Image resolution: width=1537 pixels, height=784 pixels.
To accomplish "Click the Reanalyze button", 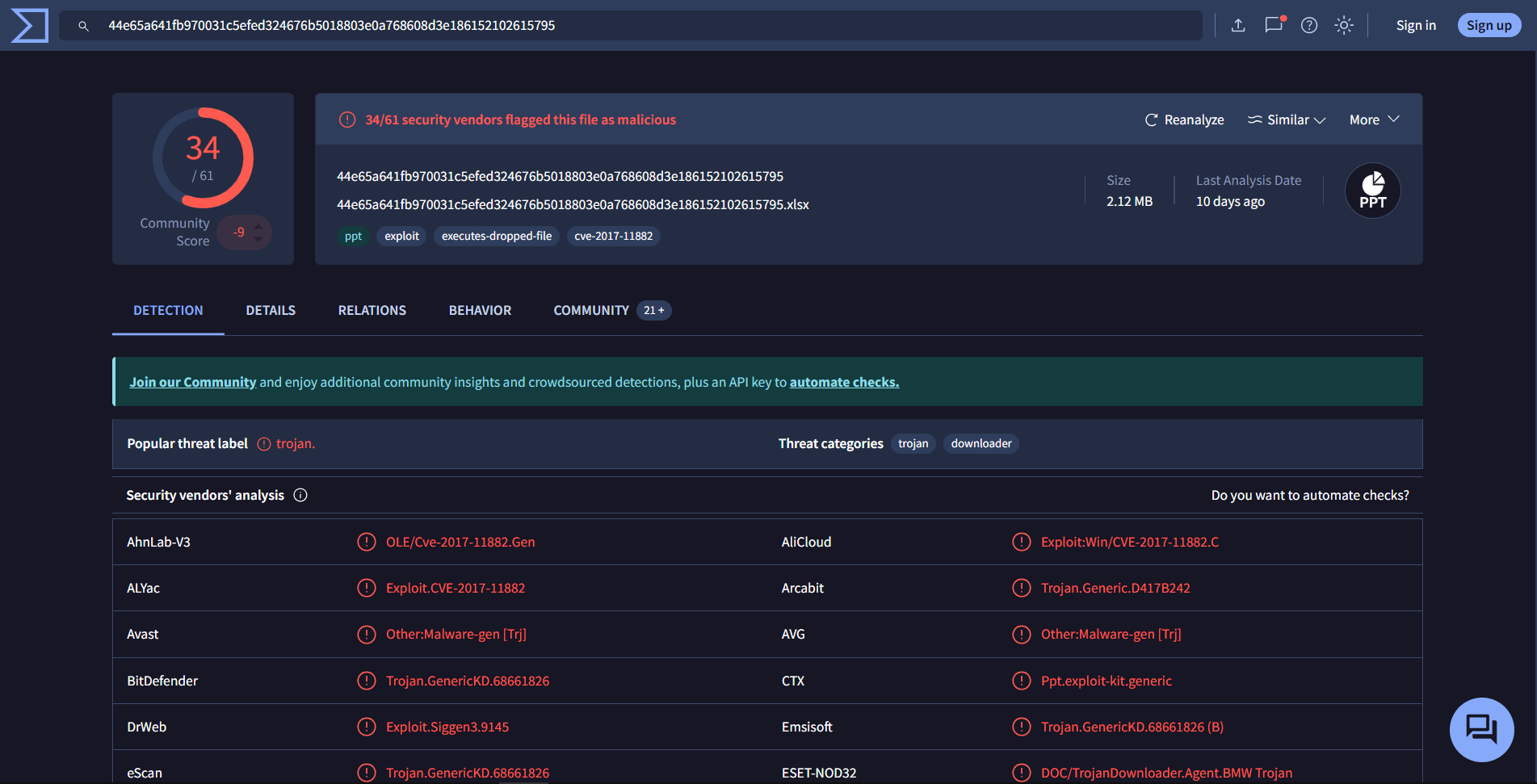I will click(x=1184, y=120).
